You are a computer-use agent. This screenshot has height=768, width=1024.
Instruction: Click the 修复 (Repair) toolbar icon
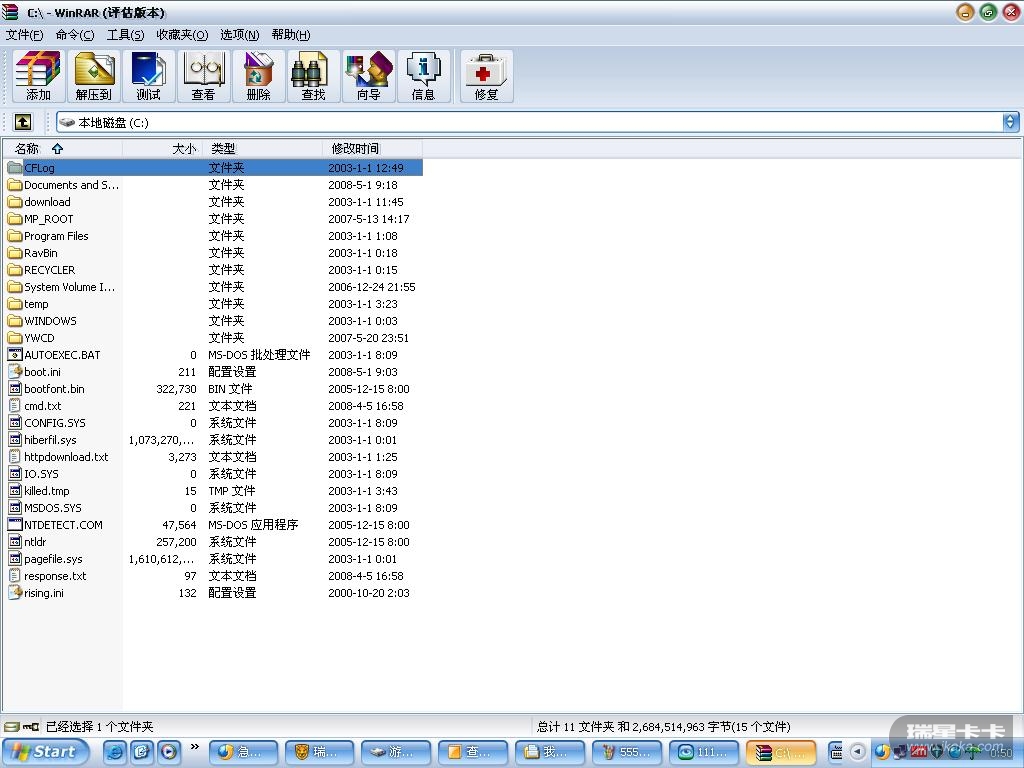pos(486,76)
